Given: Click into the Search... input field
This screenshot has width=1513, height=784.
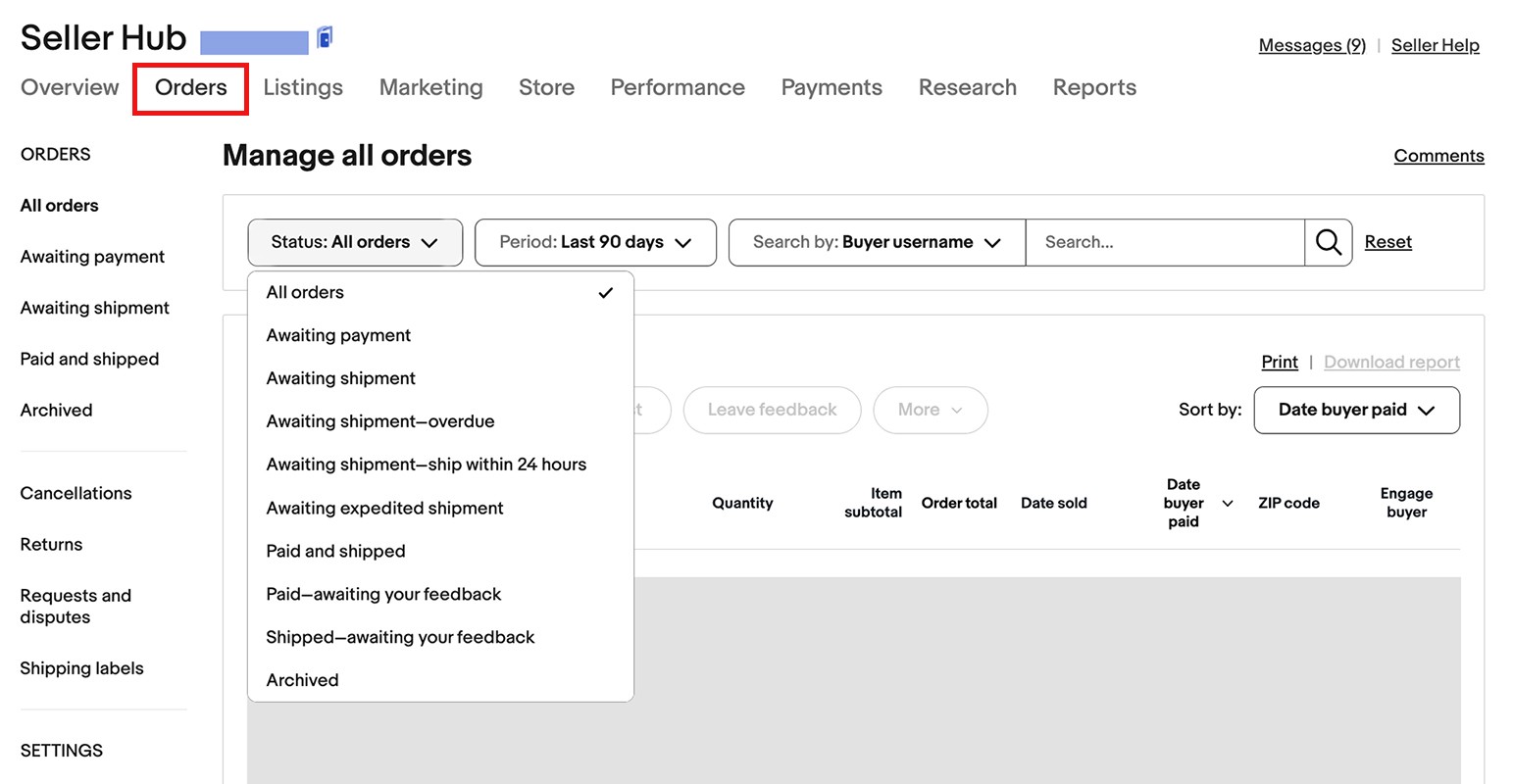Looking at the screenshot, I should 1165,242.
